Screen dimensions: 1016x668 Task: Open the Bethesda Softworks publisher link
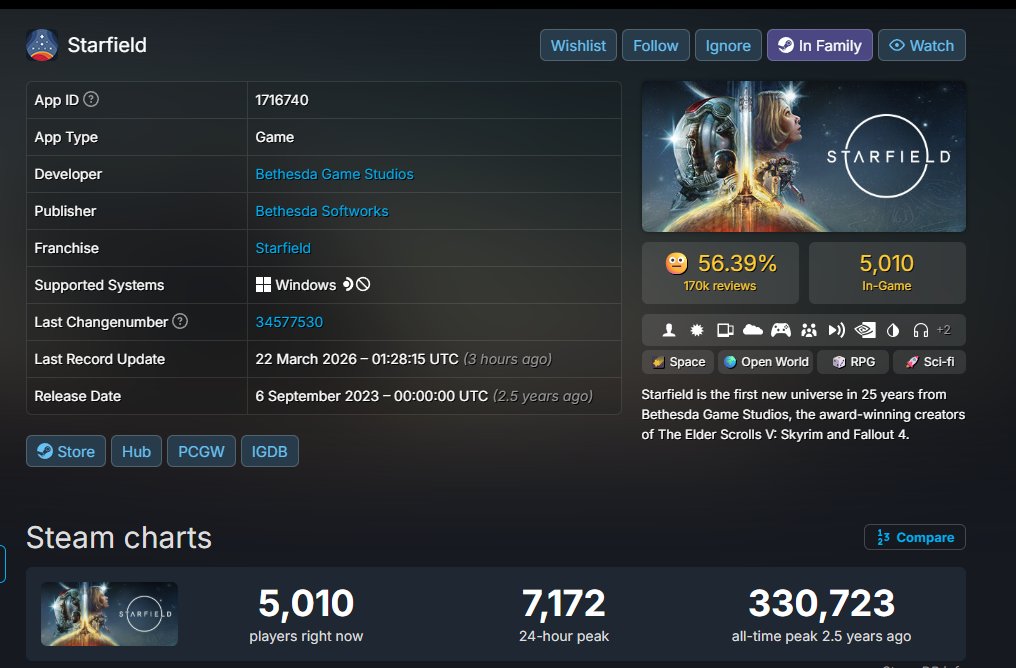pos(322,211)
